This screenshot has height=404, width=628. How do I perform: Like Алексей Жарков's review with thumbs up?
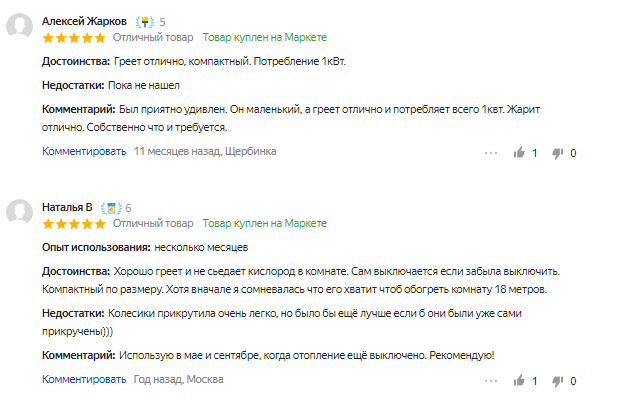(x=519, y=153)
